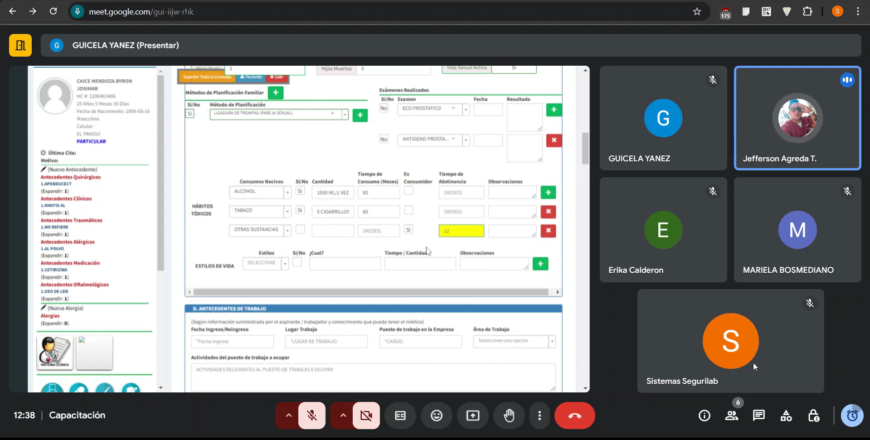Screen dimensions: 870x440
Task: Toggle Si/No checkbox for OTRAS SUSTANCIAS
Action: click(299, 230)
